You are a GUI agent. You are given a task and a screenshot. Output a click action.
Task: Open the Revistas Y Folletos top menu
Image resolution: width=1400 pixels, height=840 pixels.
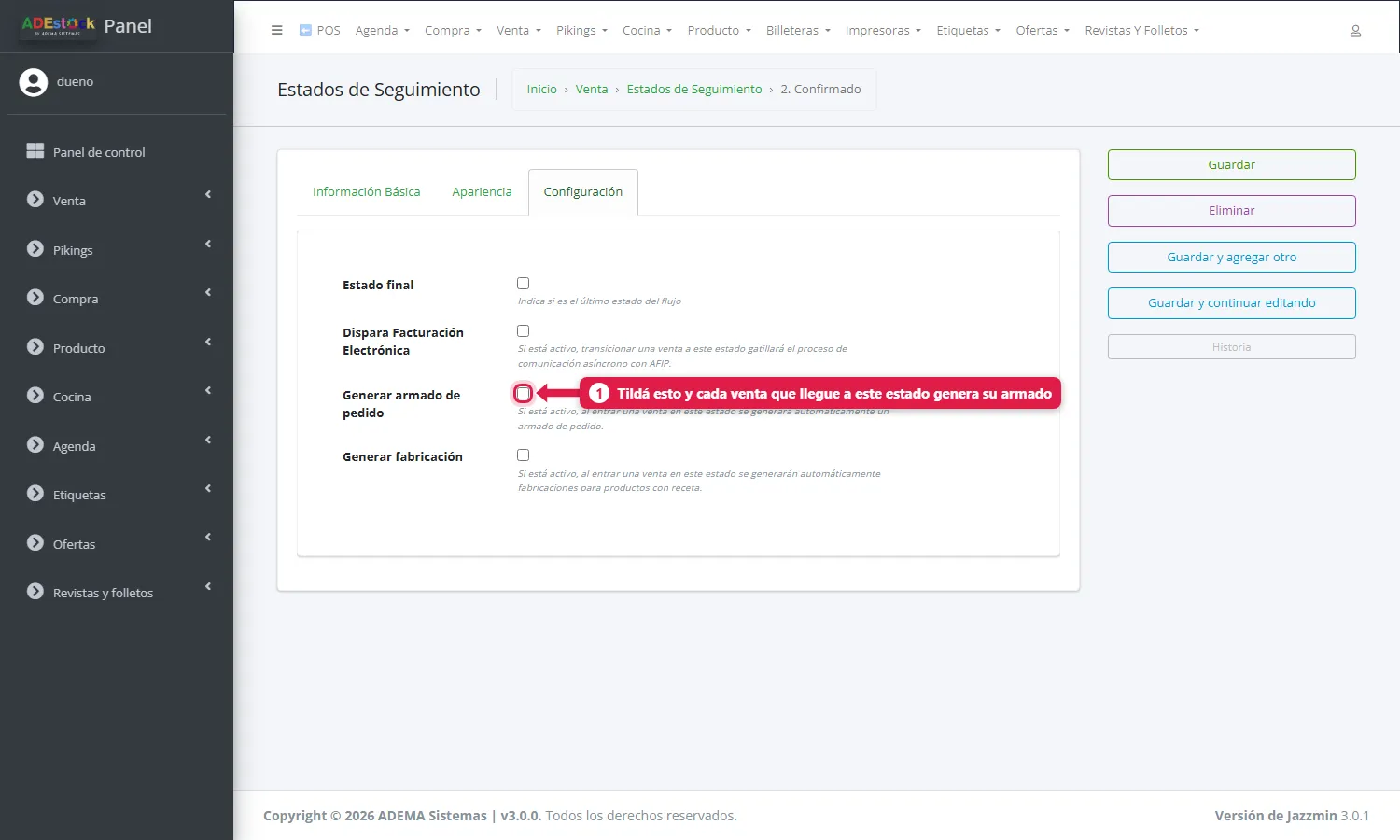1141,31
